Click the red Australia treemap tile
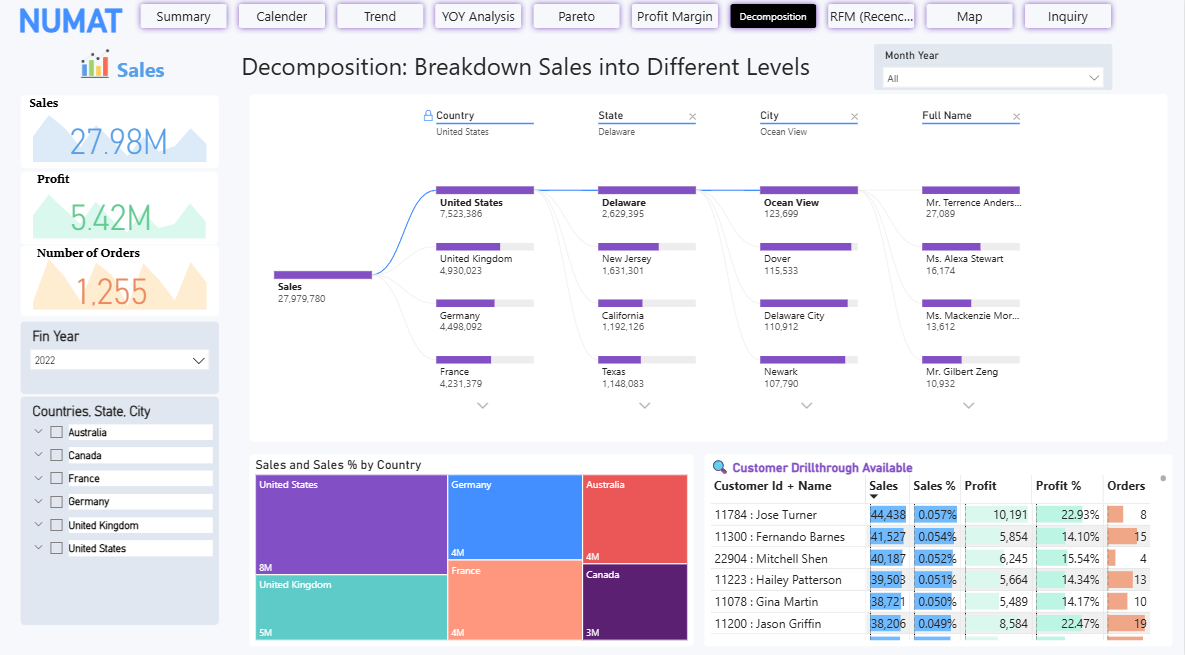Image resolution: width=1185 pixels, height=655 pixels. (635, 518)
